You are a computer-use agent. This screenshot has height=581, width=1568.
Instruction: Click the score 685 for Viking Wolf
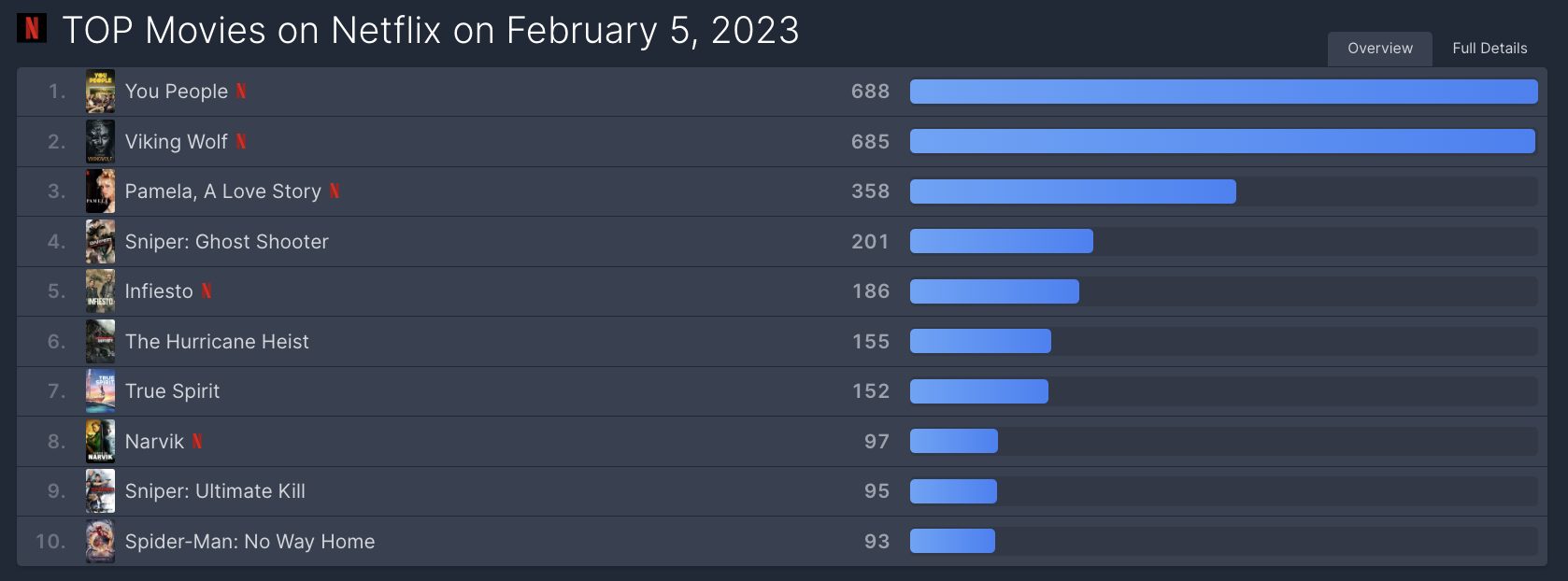pyautogui.click(x=870, y=142)
